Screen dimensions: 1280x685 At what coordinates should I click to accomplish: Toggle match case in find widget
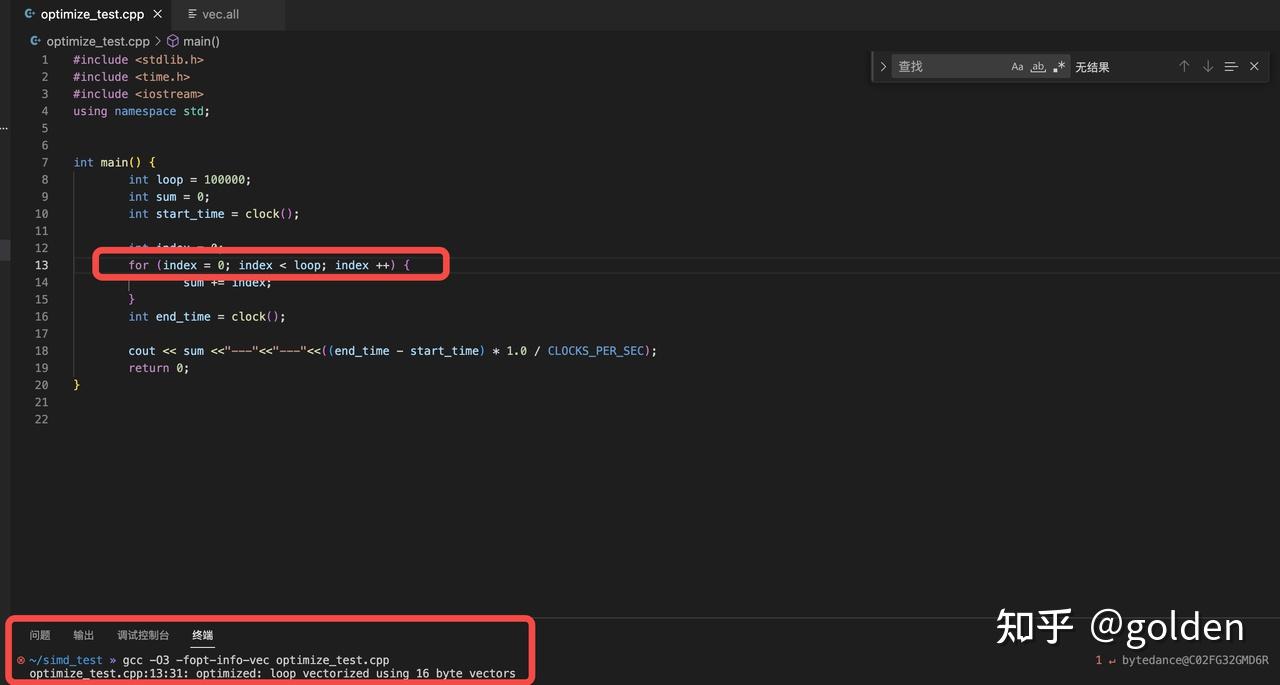point(1017,67)
